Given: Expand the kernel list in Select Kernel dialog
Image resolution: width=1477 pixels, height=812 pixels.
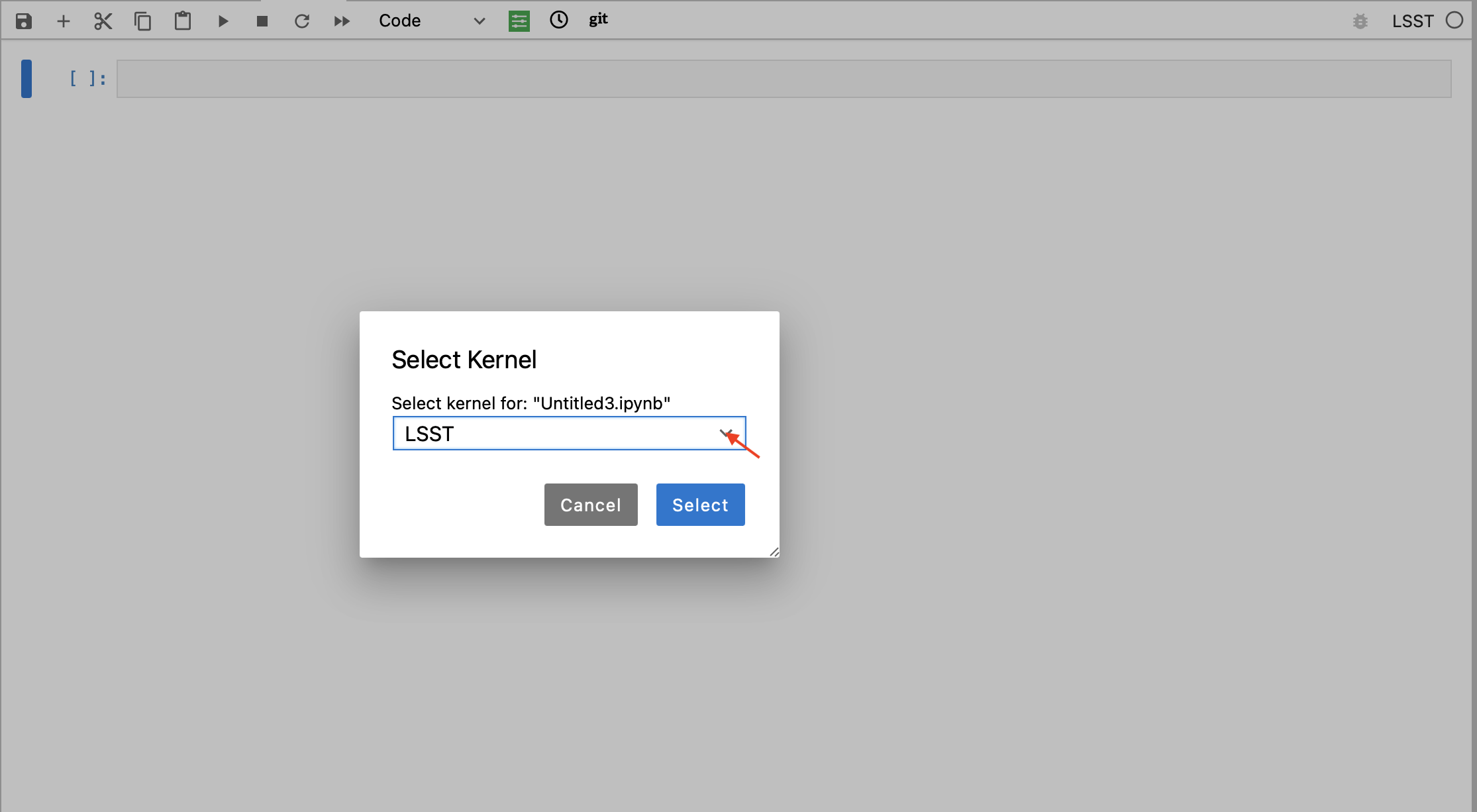Looking at the screenshot, I should (x=726, y=433).
